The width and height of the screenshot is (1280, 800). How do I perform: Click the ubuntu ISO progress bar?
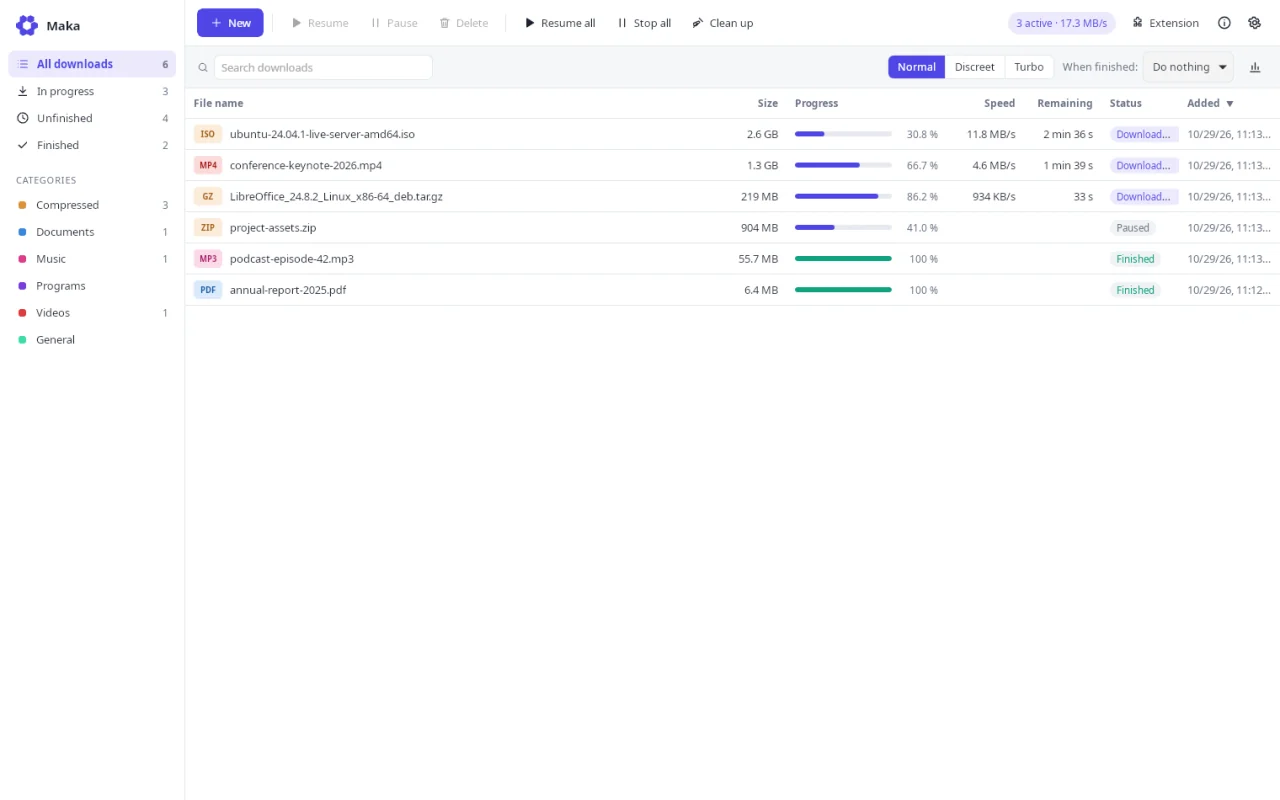pos(843,134)
